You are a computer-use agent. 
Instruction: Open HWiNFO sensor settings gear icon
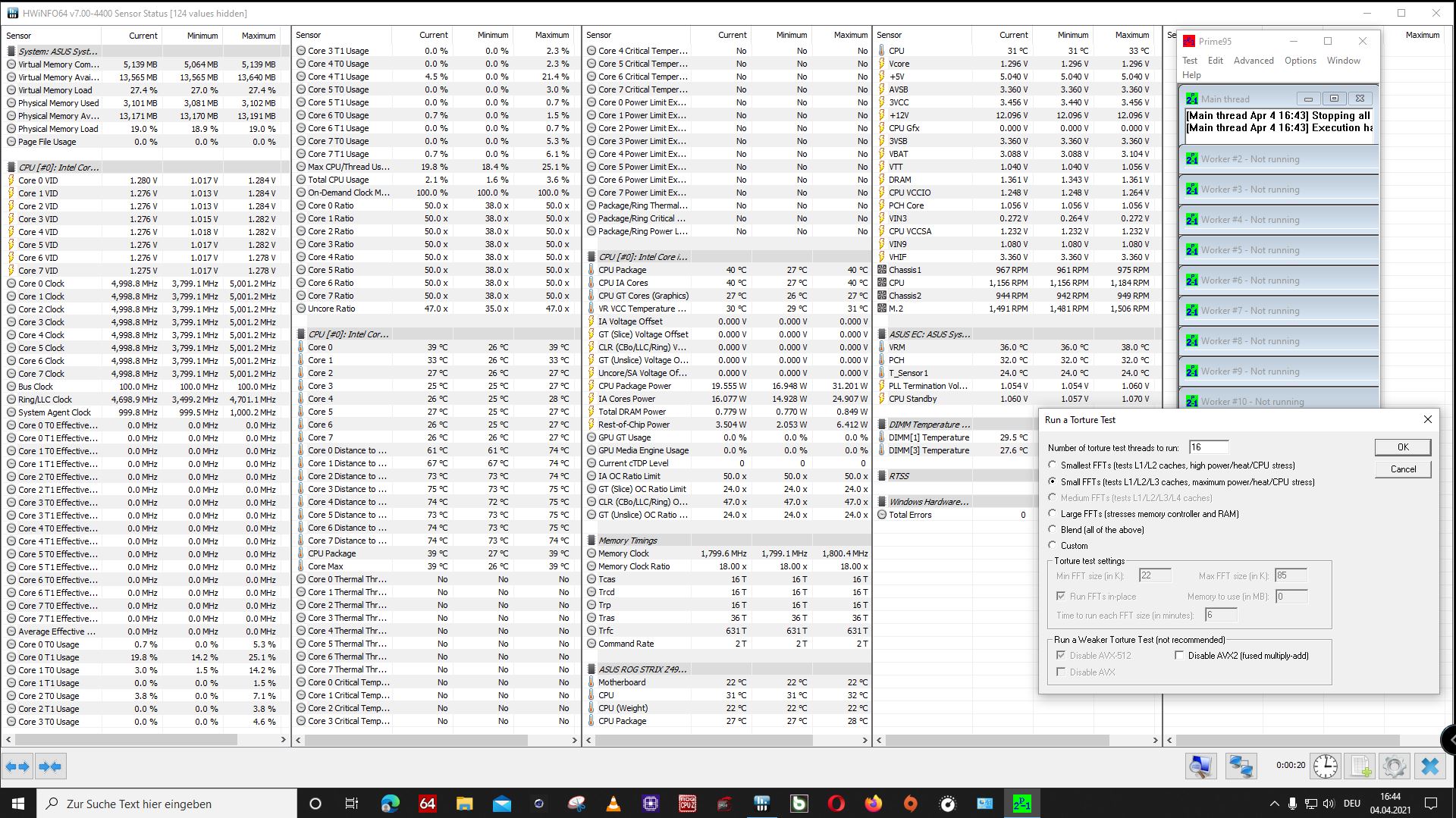tap(1394, 766)
